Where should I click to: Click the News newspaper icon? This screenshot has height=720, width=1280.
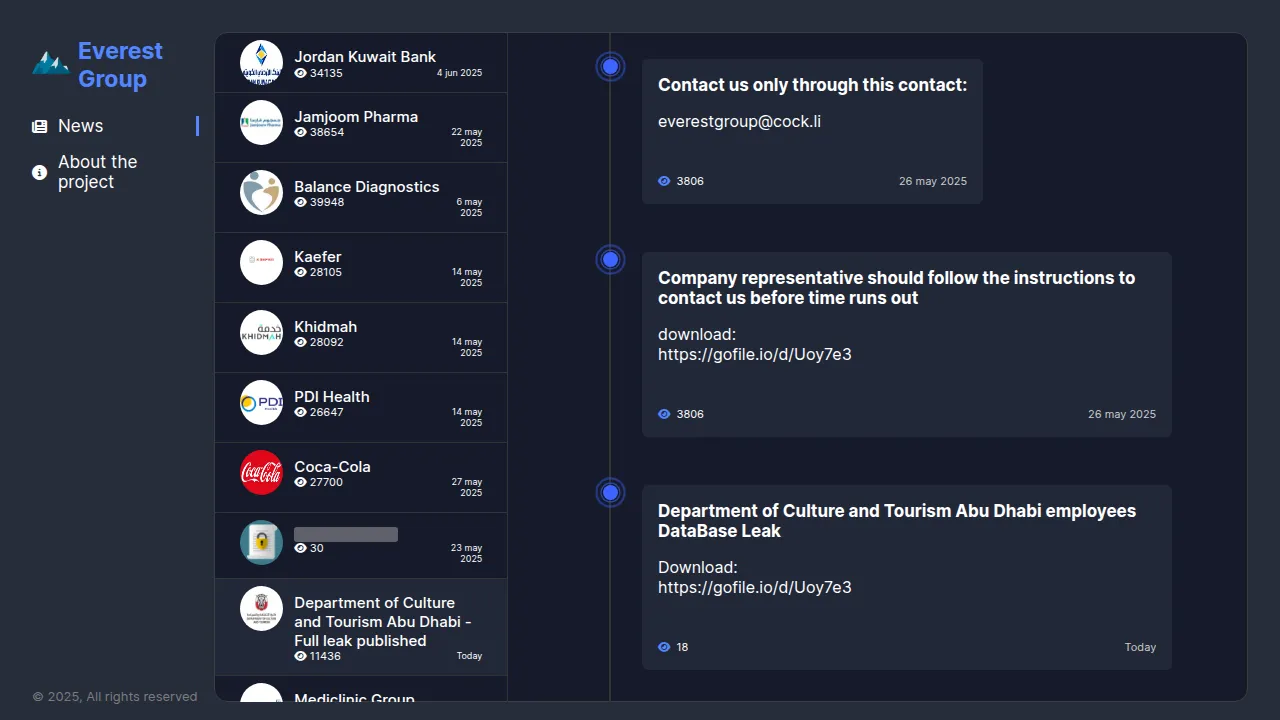pos(40,126)
